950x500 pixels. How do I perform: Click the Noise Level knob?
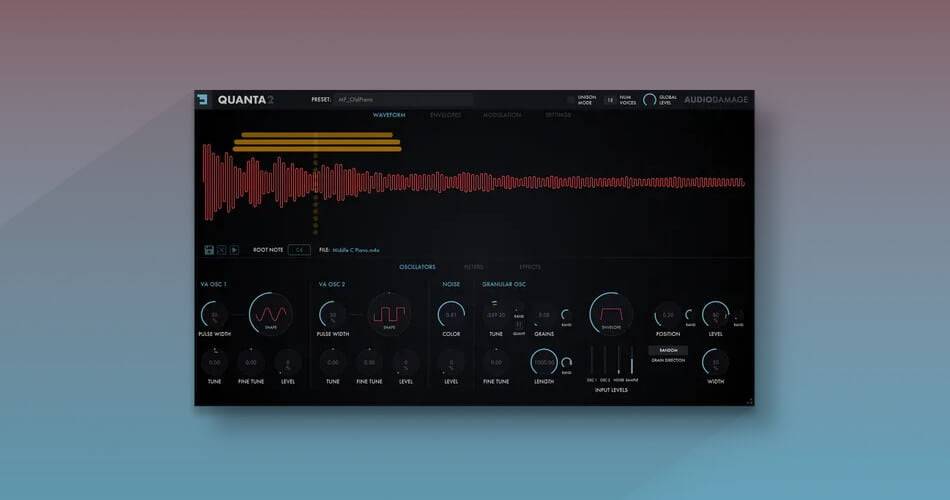click(451, 362)
